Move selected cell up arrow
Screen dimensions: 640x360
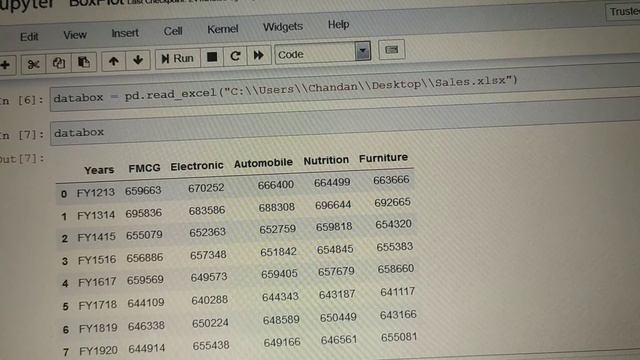(x=113, y=61)
